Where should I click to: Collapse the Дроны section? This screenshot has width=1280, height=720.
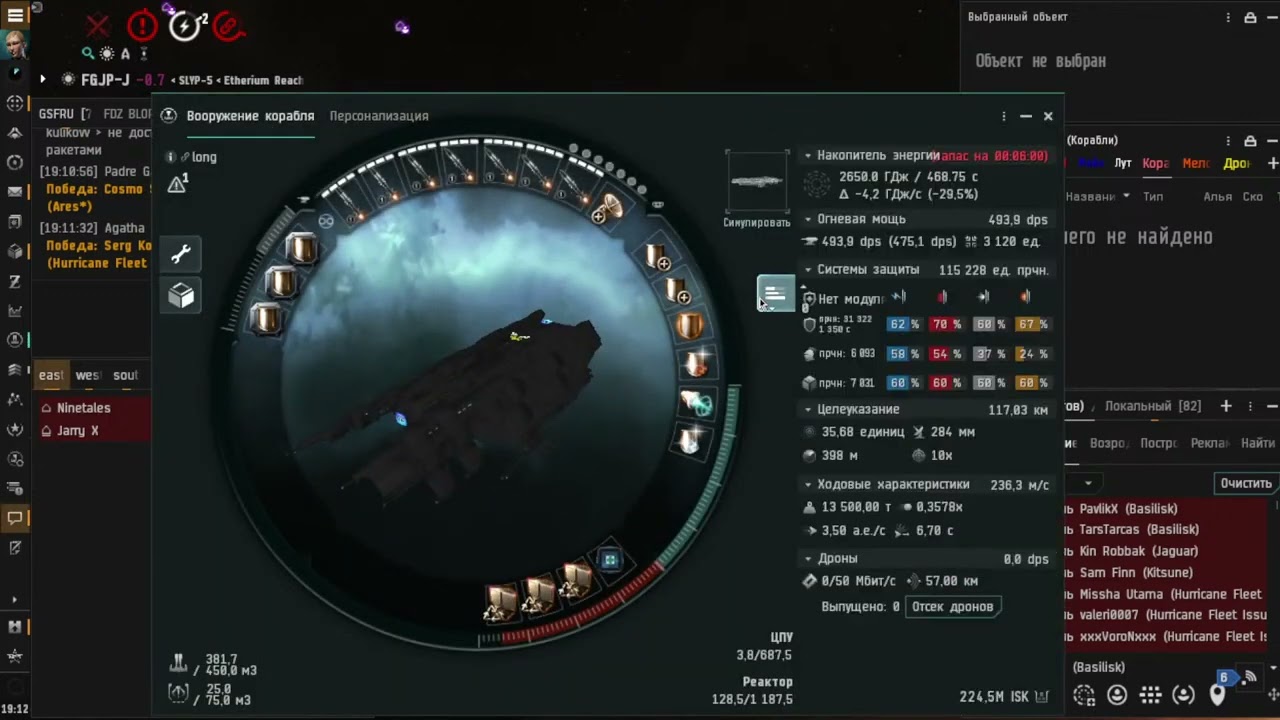coord(808,559)
